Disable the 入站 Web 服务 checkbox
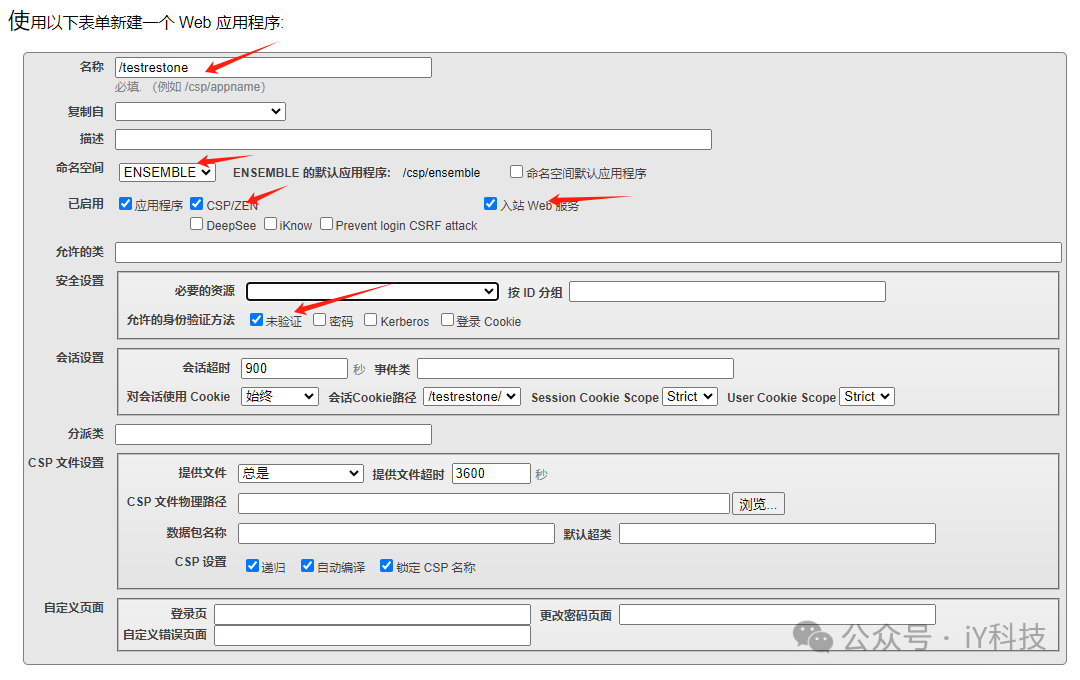The width and height of the screenshot is (1080, 680). pyautogui.click(x=490, y=203)
